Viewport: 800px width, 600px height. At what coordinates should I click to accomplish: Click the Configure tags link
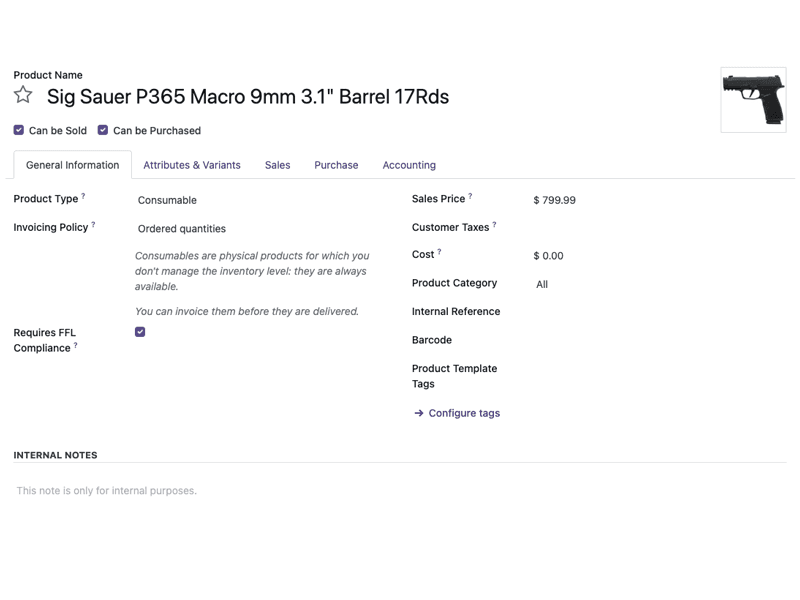point(464,413)
